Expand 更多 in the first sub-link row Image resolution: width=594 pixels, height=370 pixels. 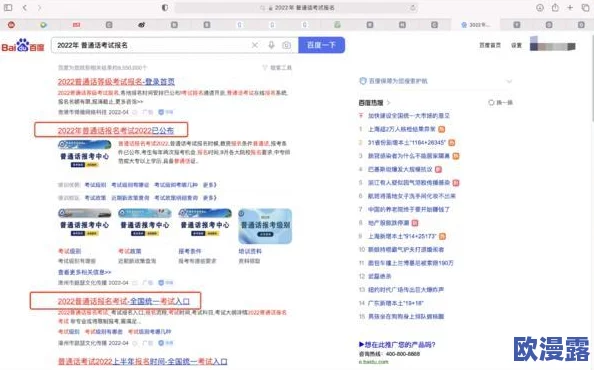click(209, 185)
